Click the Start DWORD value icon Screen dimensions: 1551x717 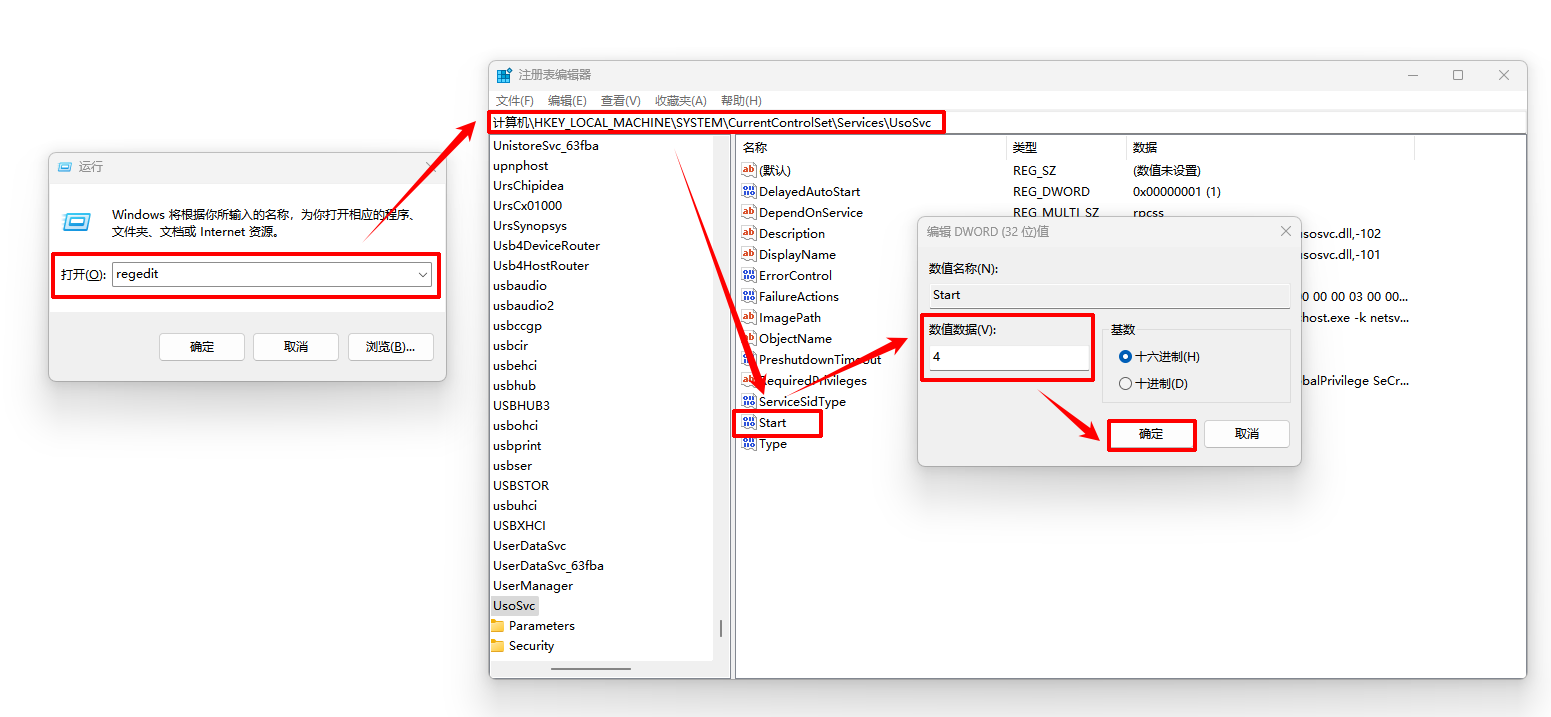point(748,422)
